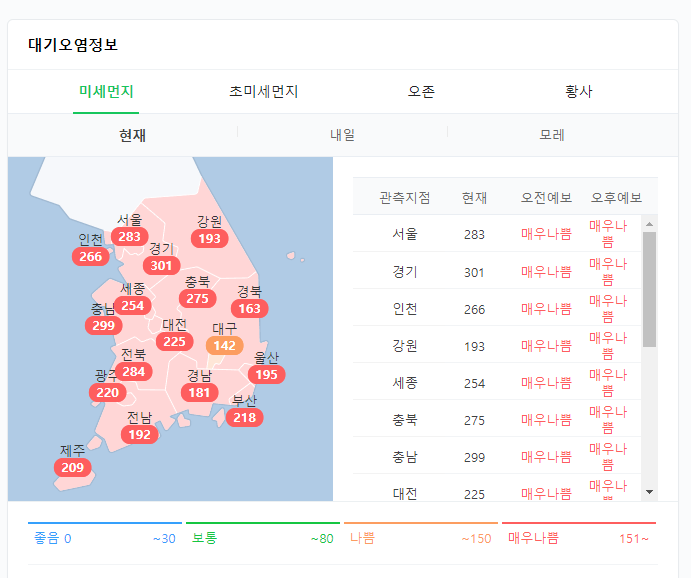The width and height of the screenshot is (691, 578).
Task: Show the 내일 forecast
Action: point(342,135)
